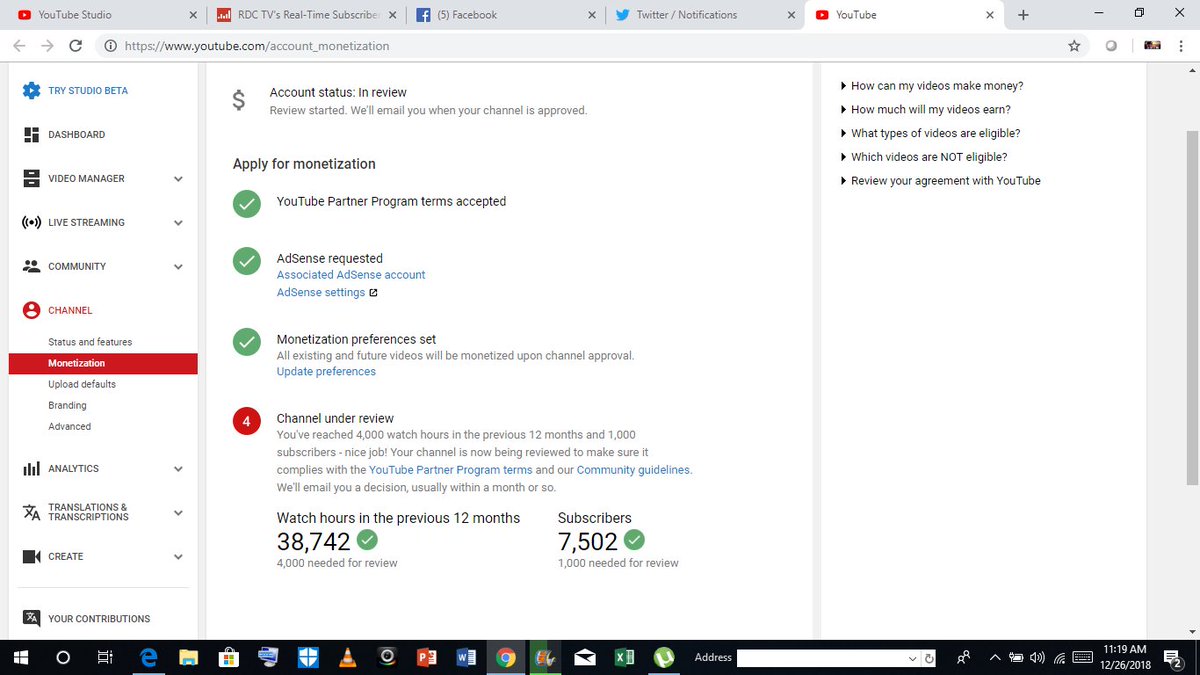The width and height of the screenshot is (1200, 675).
Task: Expand the Create section chevron
Action: 178,557
